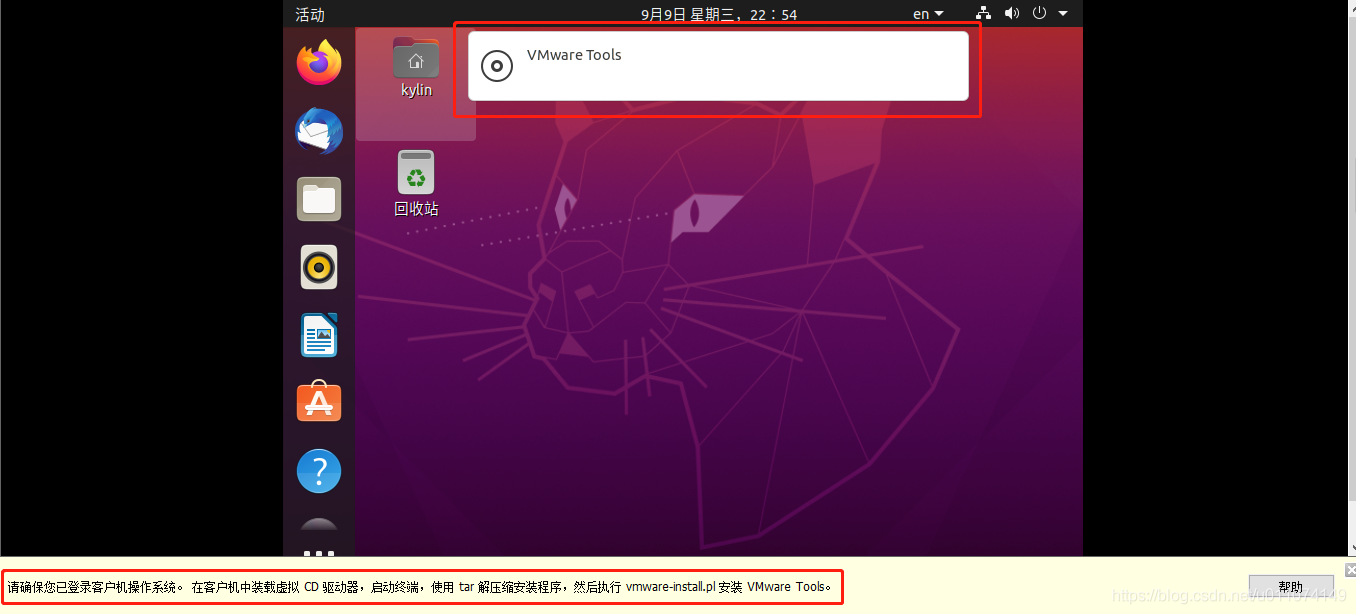1356x614 pixels.
Task: Show applications grid in the dock
Action: [x=319, y=552]
